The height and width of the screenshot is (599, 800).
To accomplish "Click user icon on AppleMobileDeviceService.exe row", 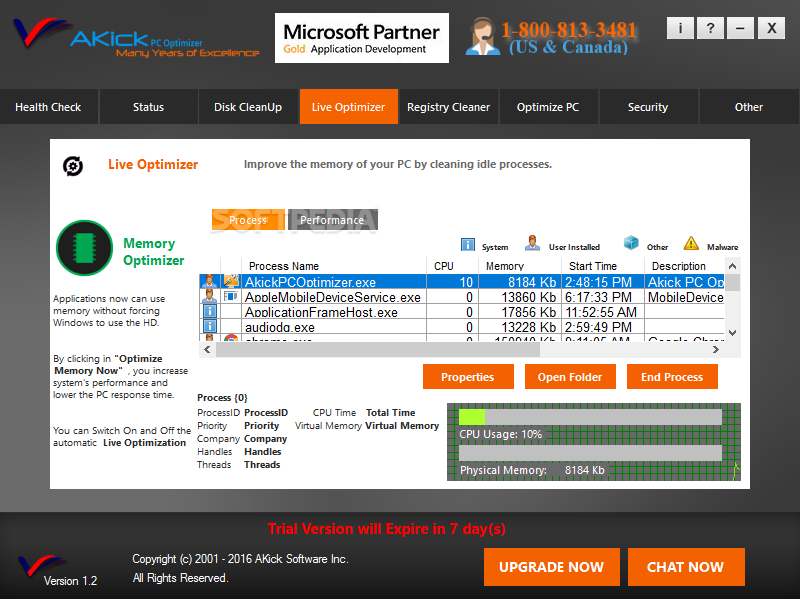I will [x=209, y=296].
